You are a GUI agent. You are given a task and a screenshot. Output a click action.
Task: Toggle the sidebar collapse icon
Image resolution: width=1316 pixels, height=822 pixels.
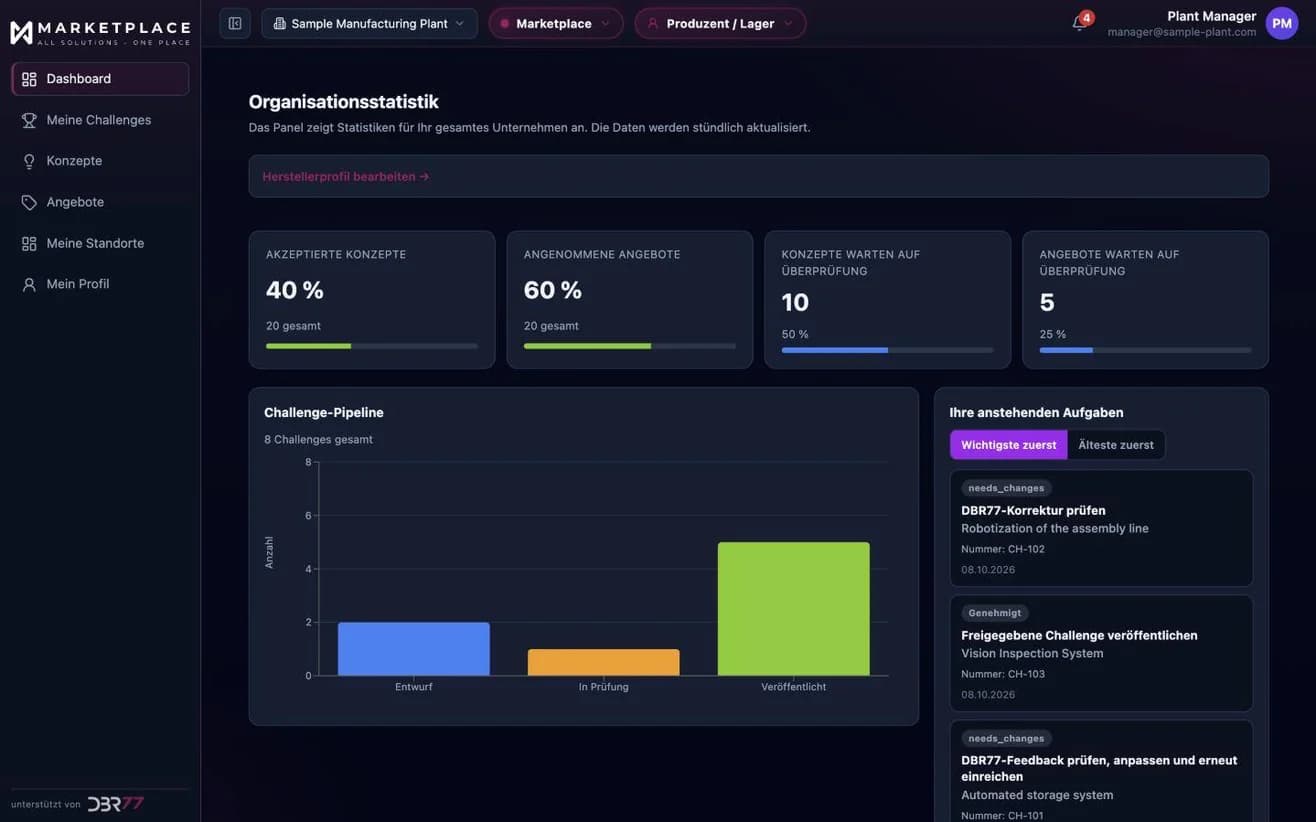[x=235, y=23]
